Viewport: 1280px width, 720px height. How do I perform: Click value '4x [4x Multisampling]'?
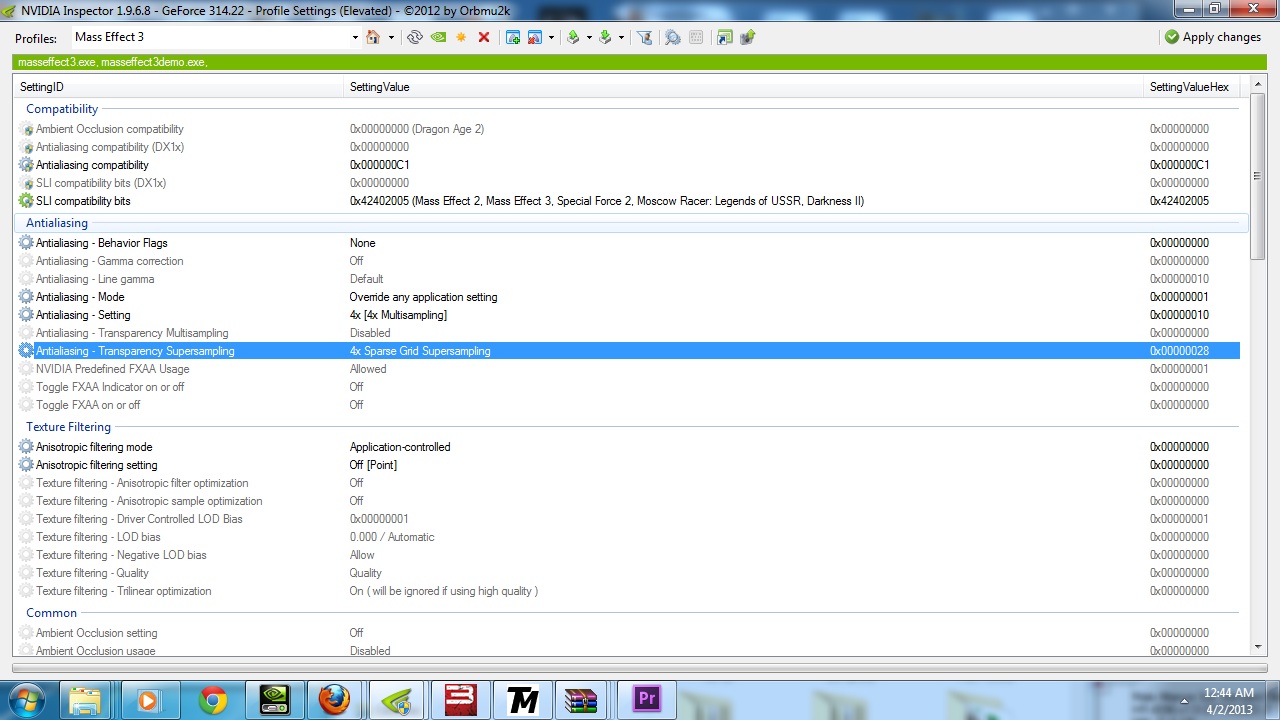pyautogui.click(x=398, y=315)
